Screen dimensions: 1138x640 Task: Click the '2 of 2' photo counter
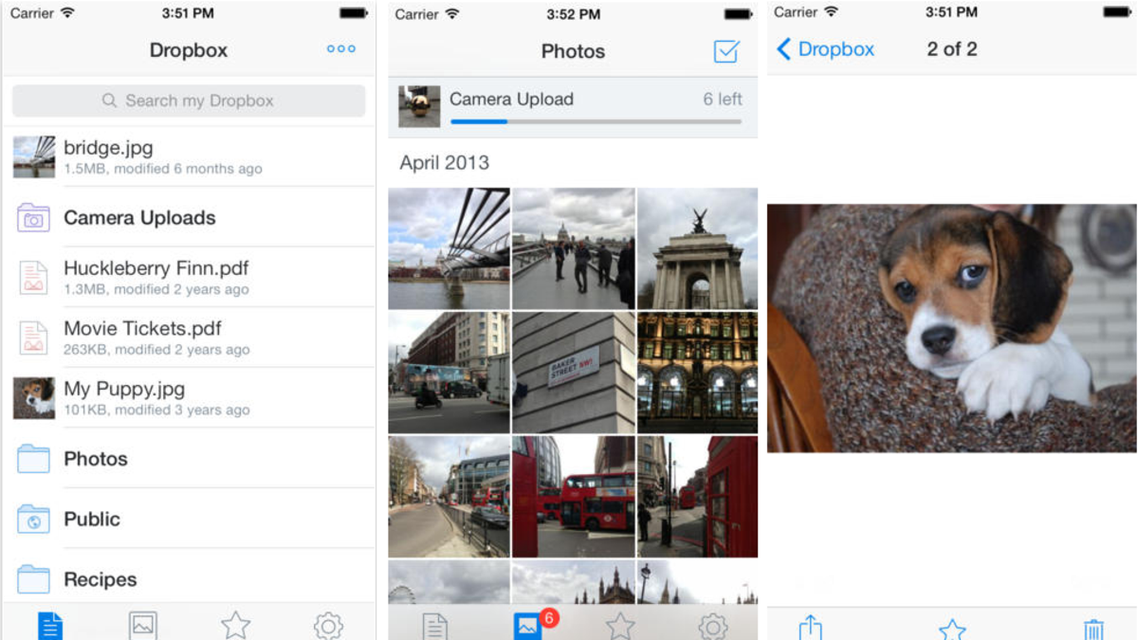click(951, 49)
